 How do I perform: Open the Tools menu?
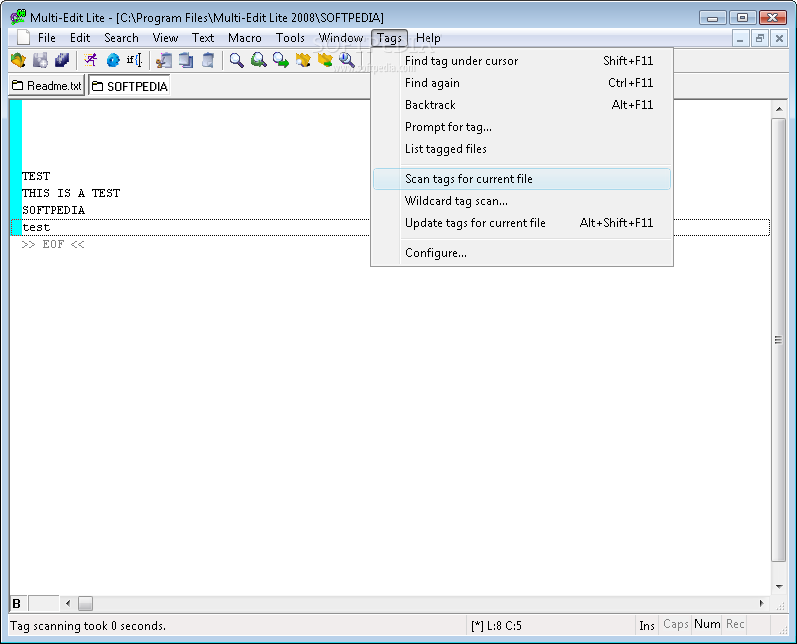pos(290,38)
